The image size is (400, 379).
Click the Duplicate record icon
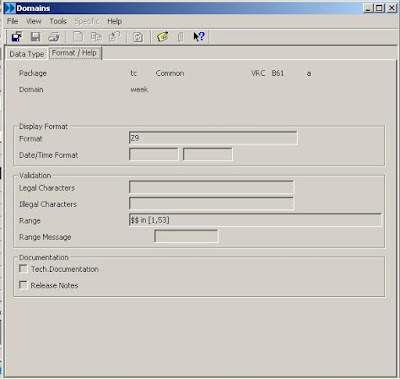click(96, 36)
